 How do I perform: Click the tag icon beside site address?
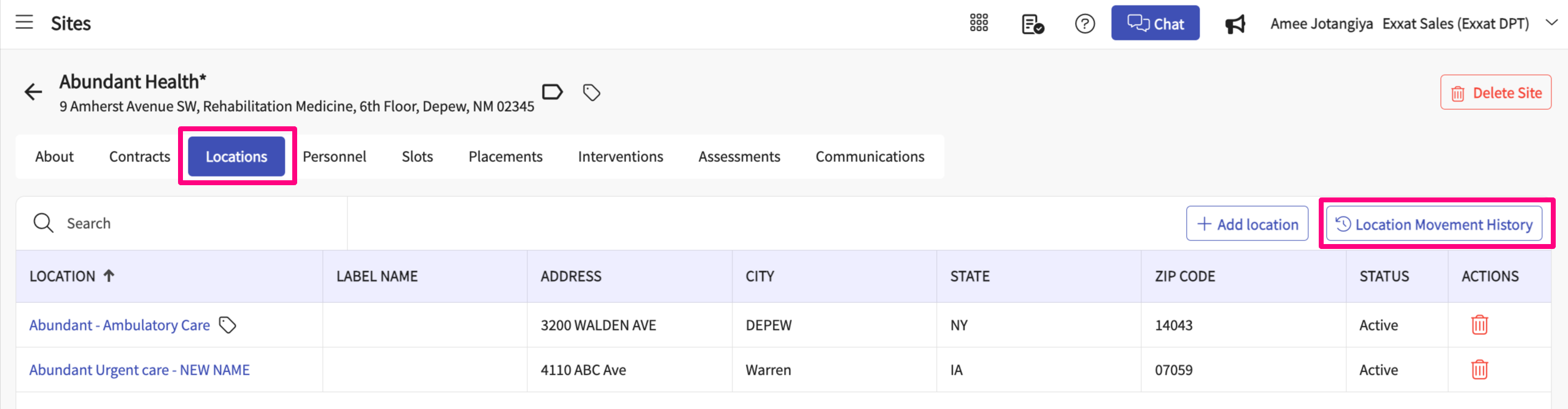591,93
